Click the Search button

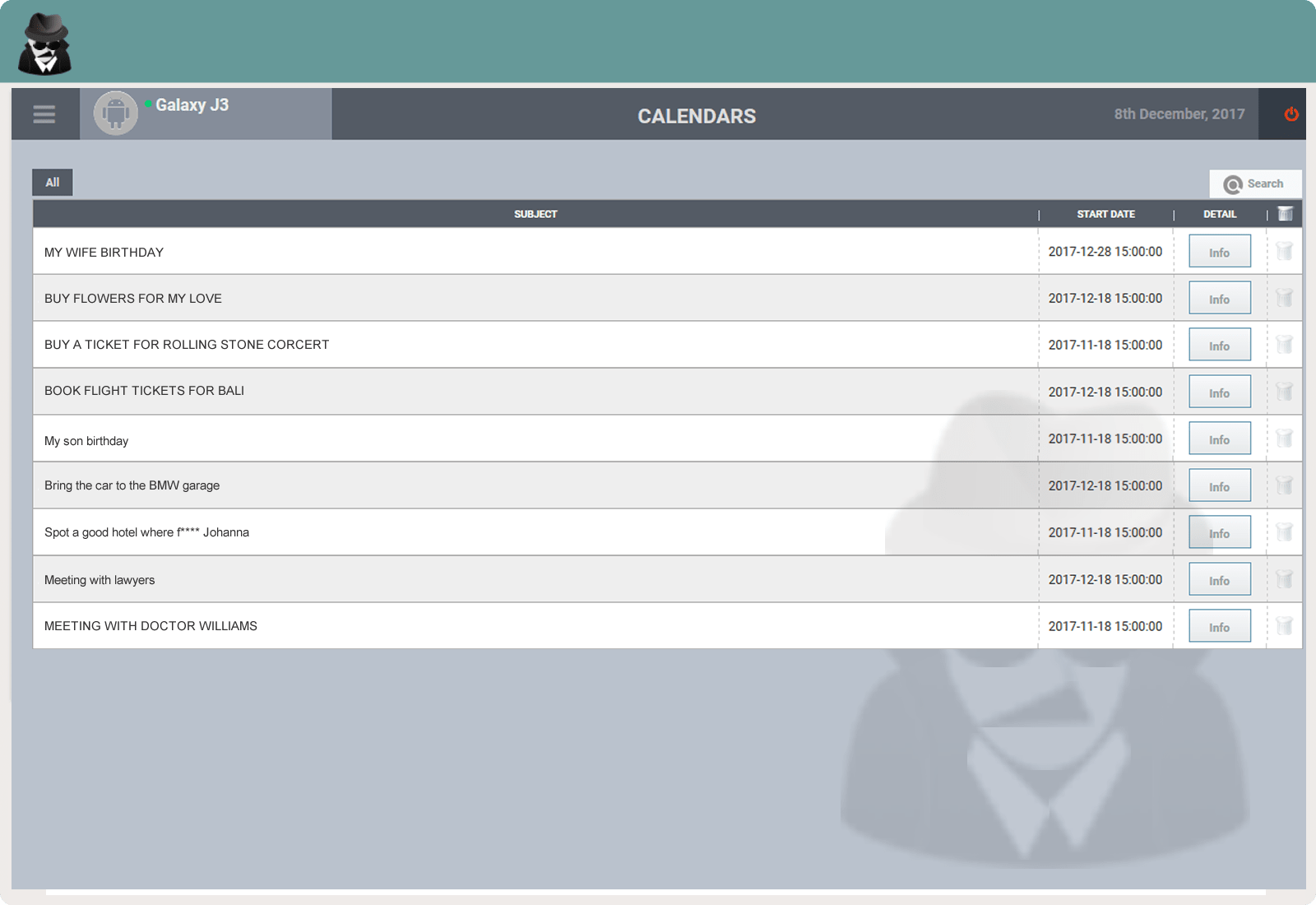1254,183
